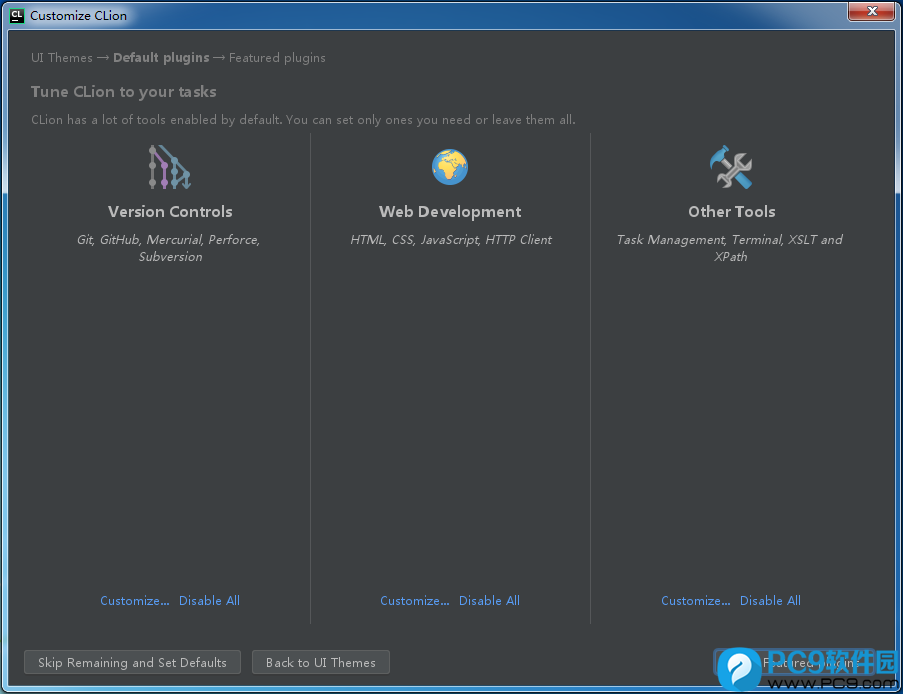Disable all Version Controls plugins

click(x=210, y=601)
